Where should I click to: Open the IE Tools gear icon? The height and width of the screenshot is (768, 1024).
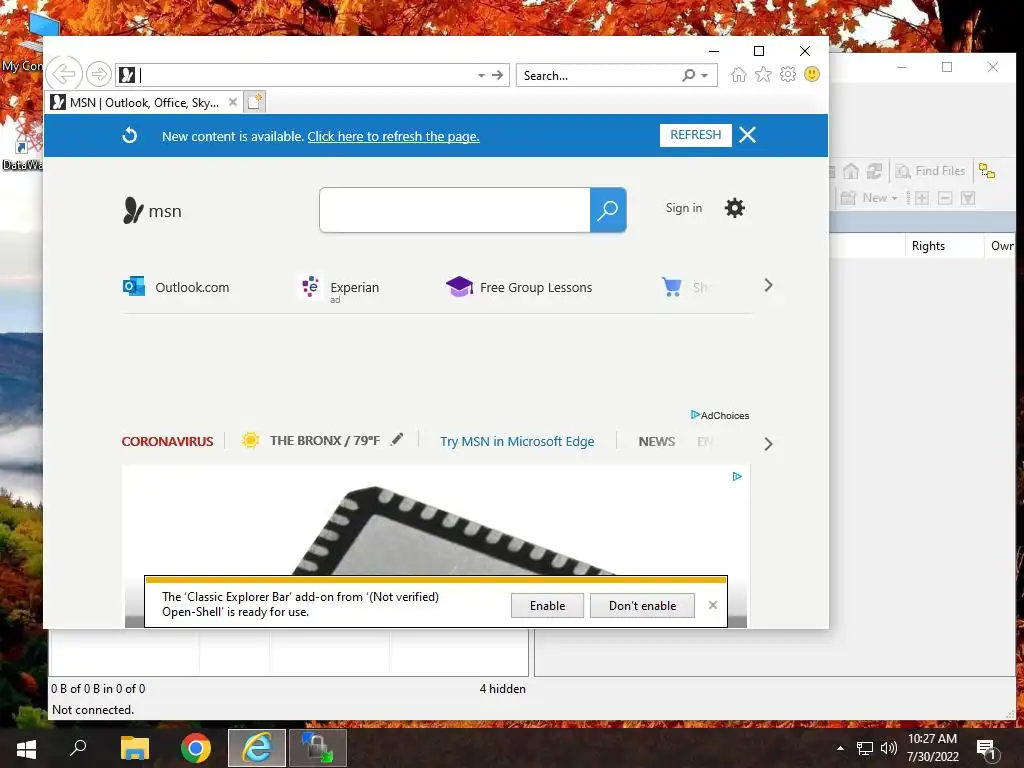788,74
